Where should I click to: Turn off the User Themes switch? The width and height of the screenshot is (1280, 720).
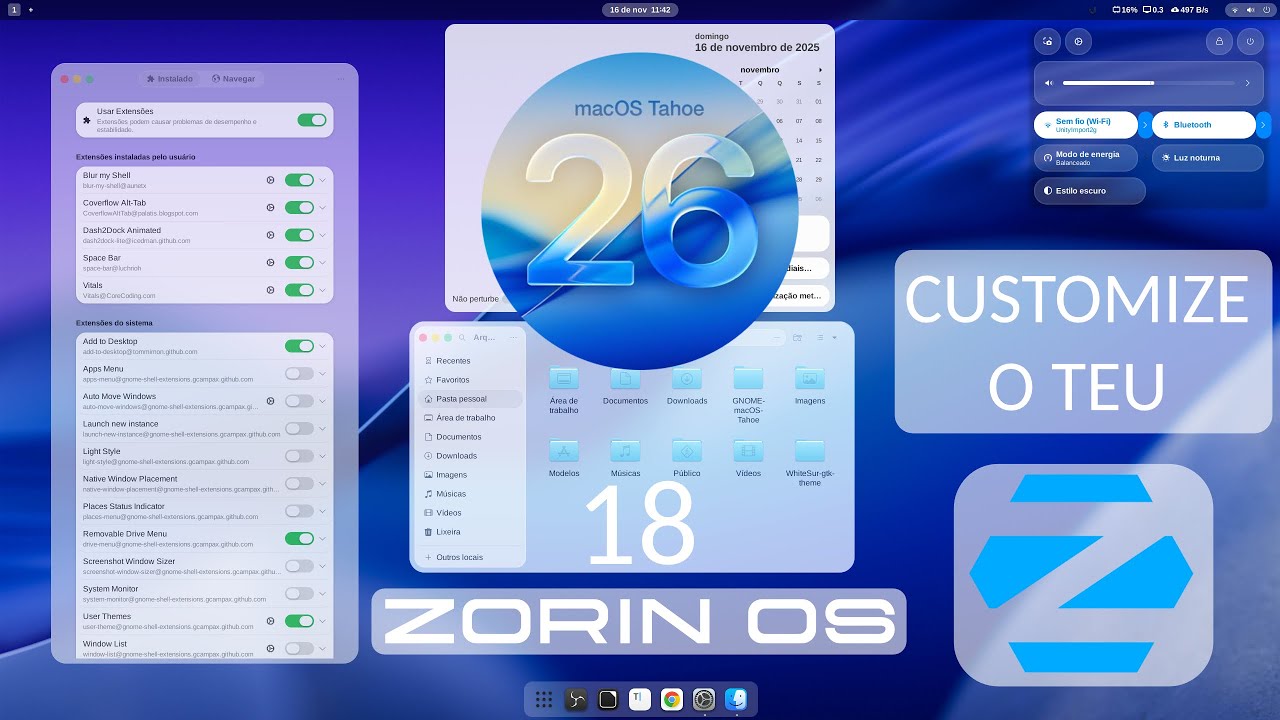click(x=299, y=621)
